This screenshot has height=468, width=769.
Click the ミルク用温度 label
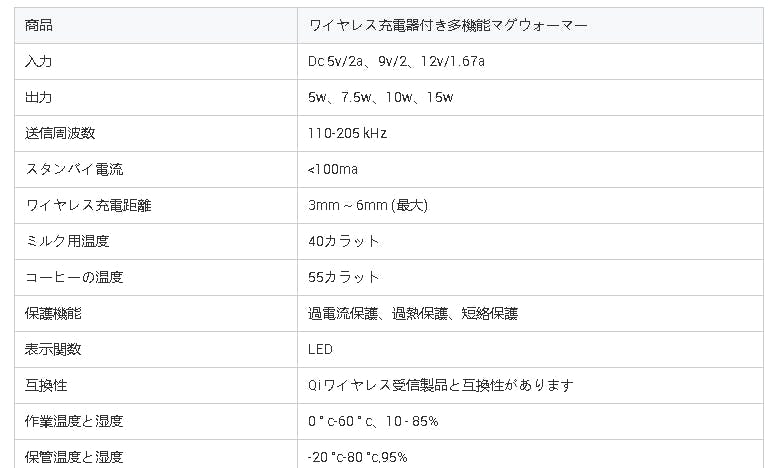point(67,241)
